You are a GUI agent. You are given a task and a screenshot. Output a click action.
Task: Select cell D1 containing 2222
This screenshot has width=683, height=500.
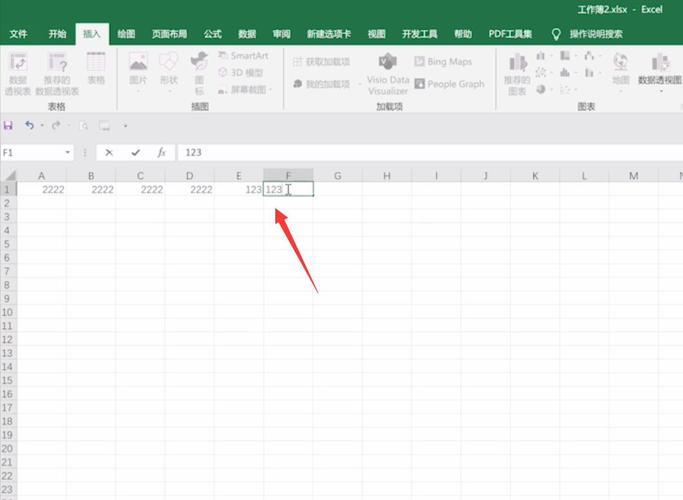[x=189, y=189]
